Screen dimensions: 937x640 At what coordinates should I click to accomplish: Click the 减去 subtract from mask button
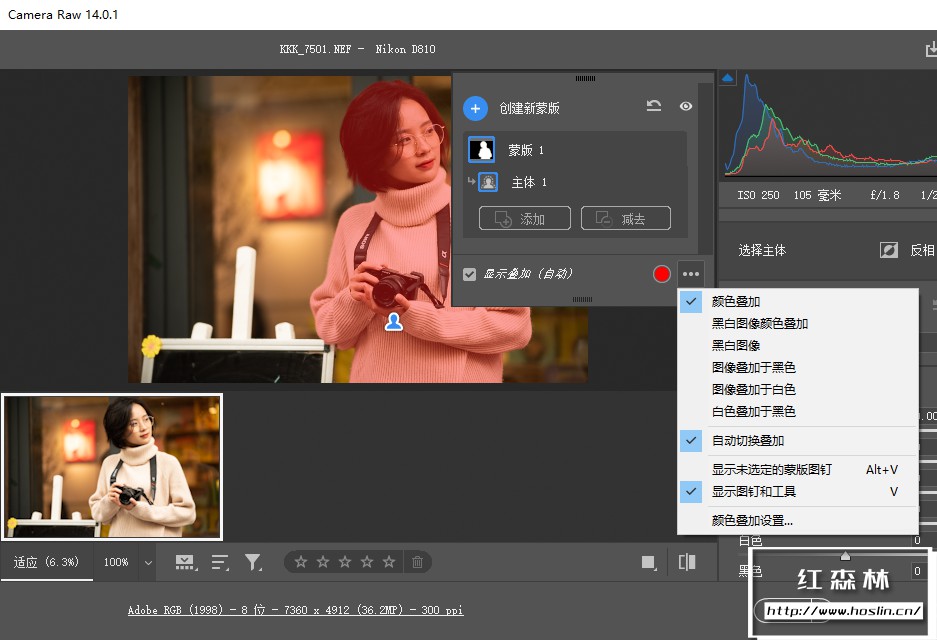626,219
